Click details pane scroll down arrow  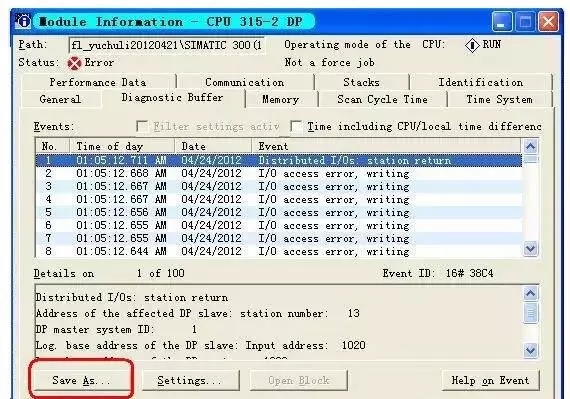[531, 350]
